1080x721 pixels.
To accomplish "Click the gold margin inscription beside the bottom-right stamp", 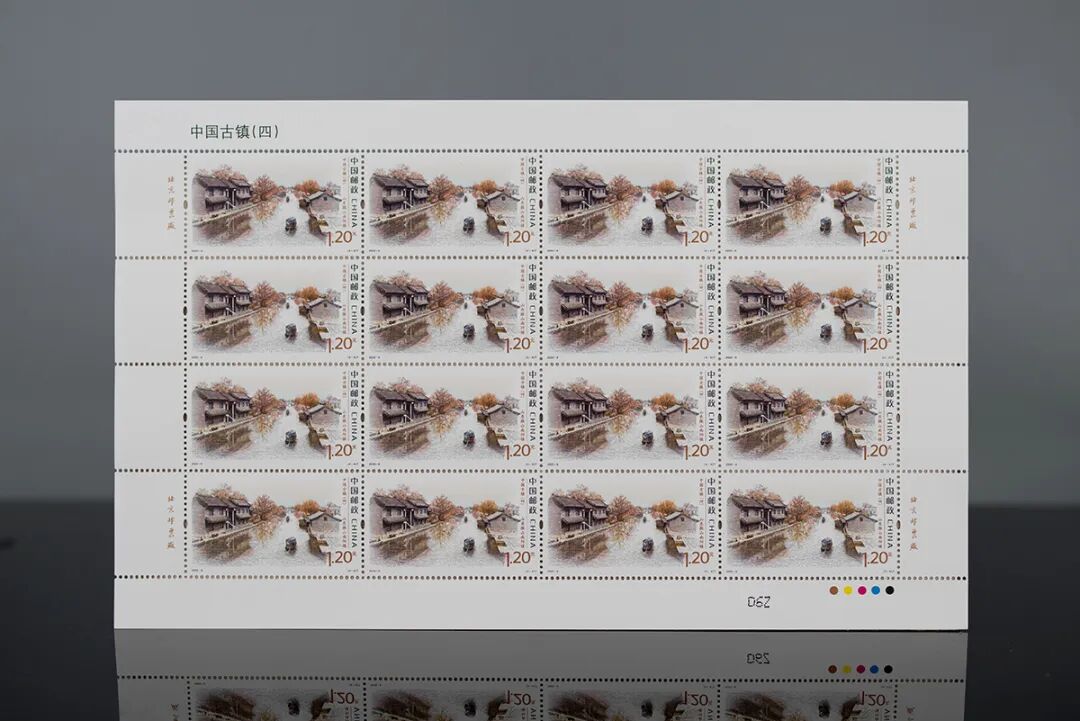I will pyautogui.click(x=914, y=522).
